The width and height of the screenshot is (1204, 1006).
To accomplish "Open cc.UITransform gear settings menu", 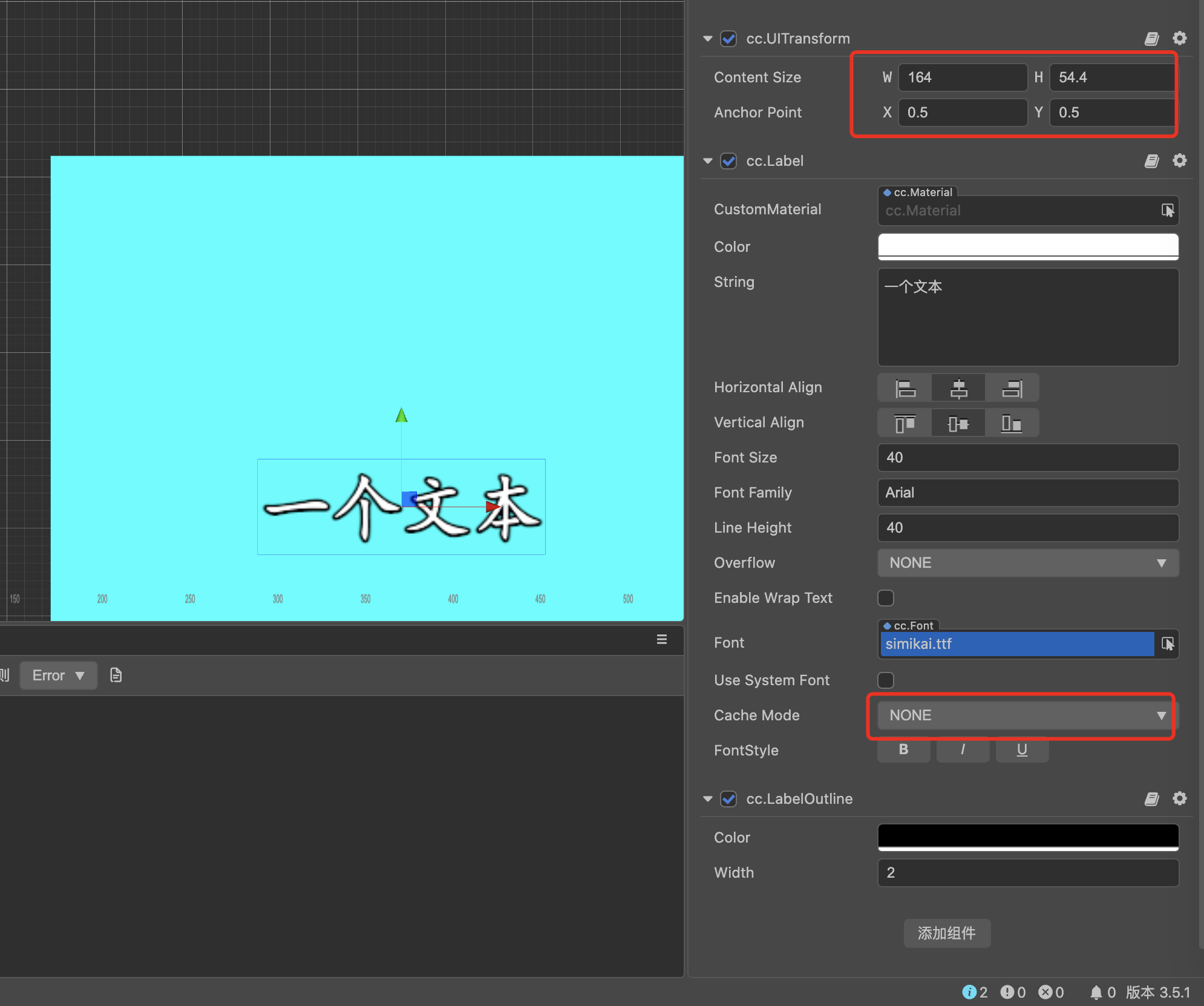I will point(1179,39).
